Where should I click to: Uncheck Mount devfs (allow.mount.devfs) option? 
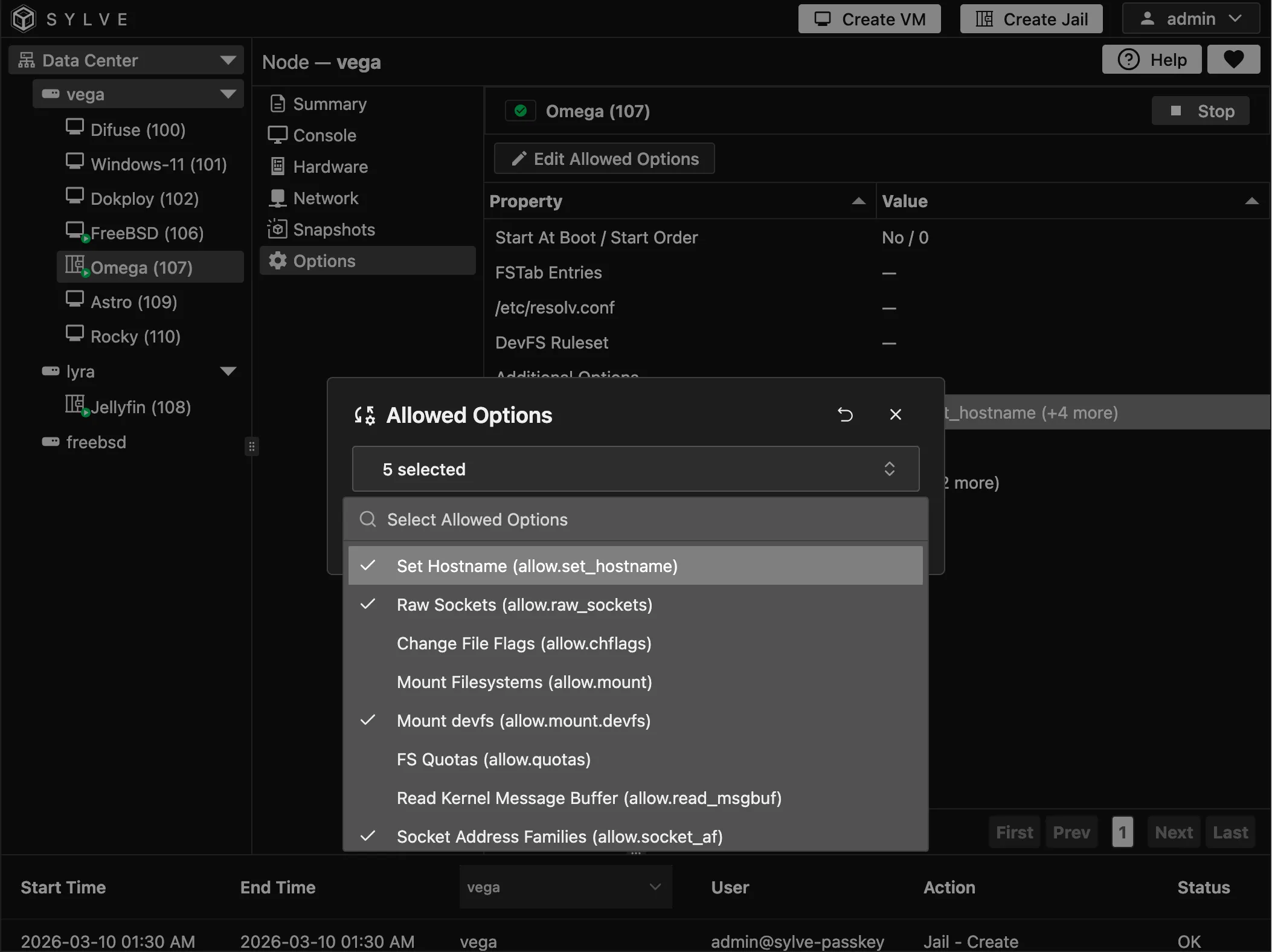[x=523, y=721]
